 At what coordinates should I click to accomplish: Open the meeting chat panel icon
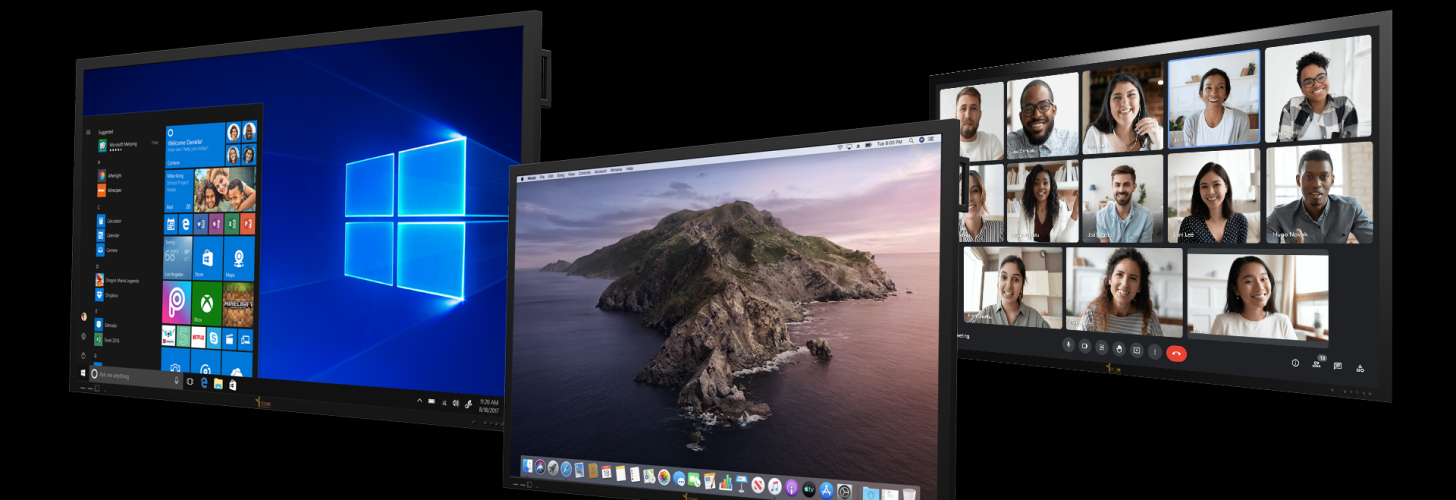coord(1338,366)
